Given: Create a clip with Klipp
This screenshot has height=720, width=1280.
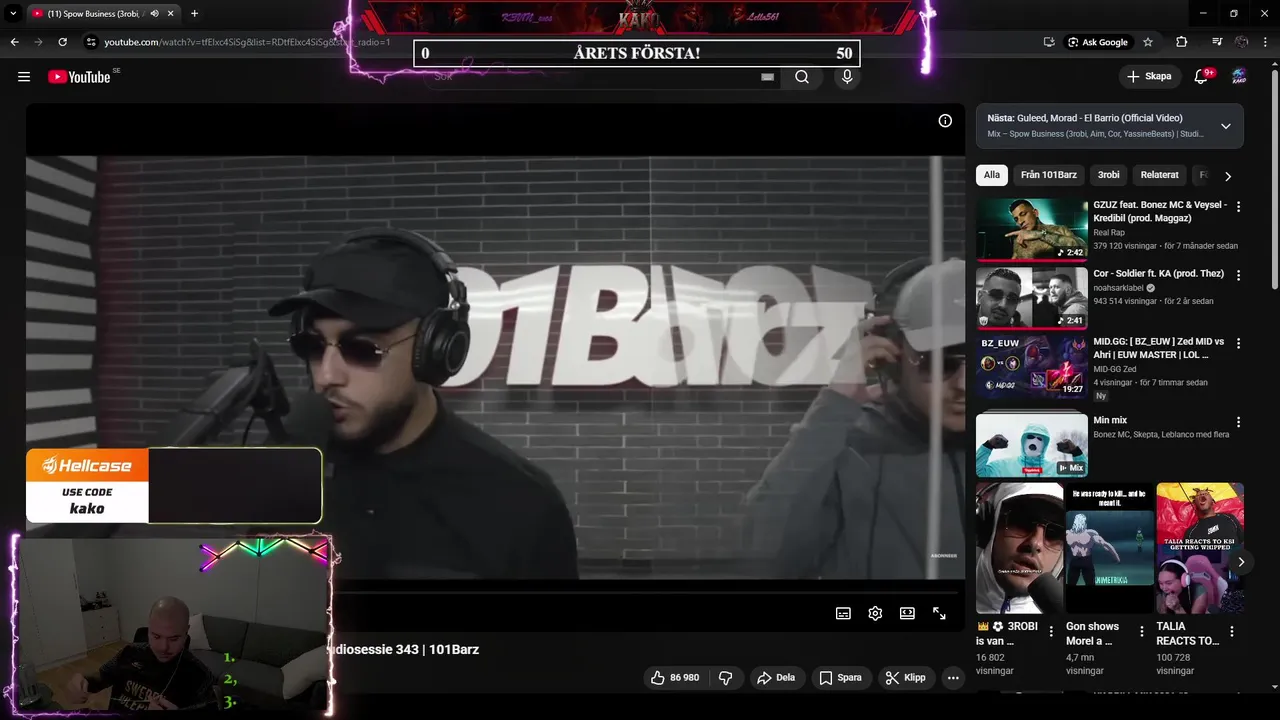Looking at the screenshot, I should click(905, 678).
